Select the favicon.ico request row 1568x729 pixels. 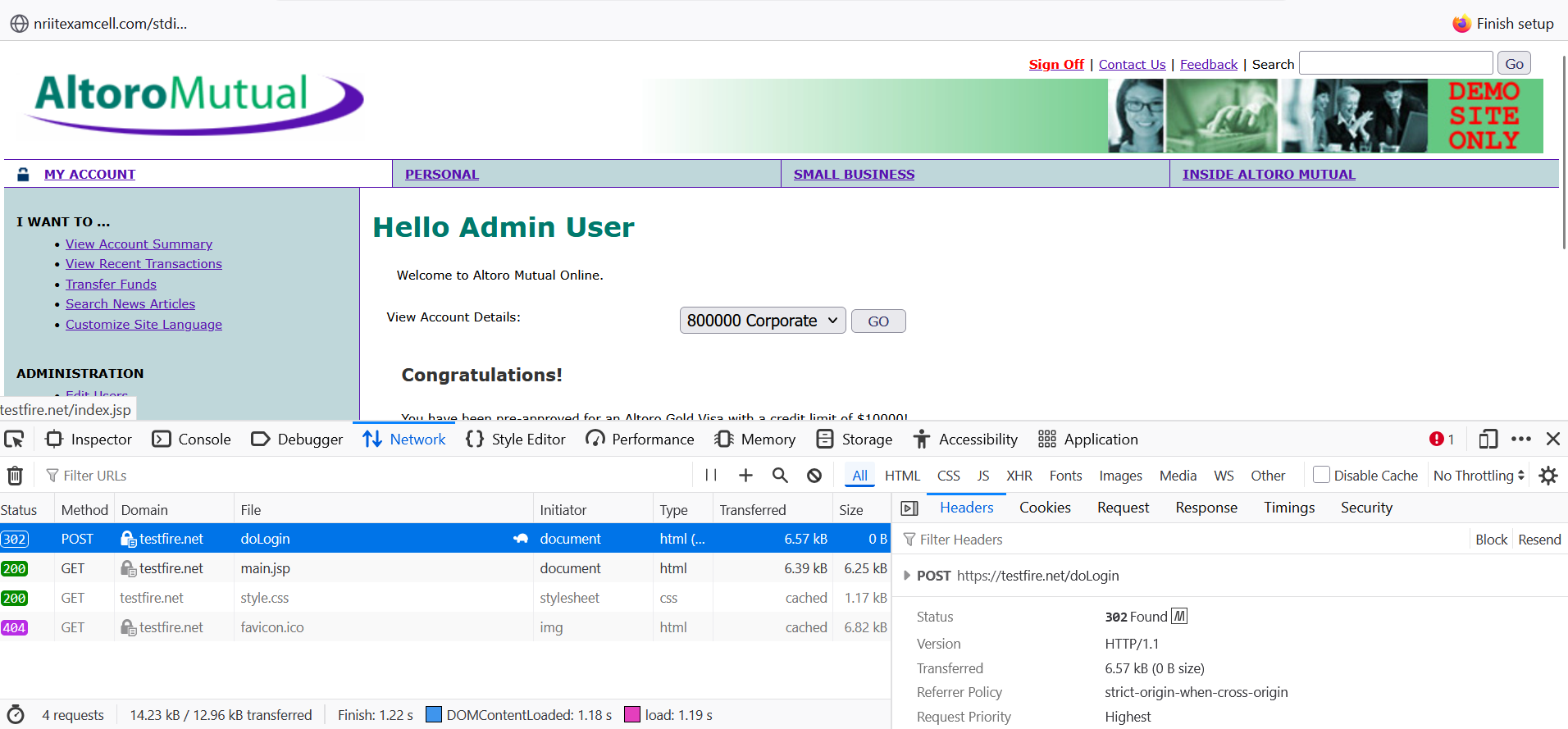[445, 627]
